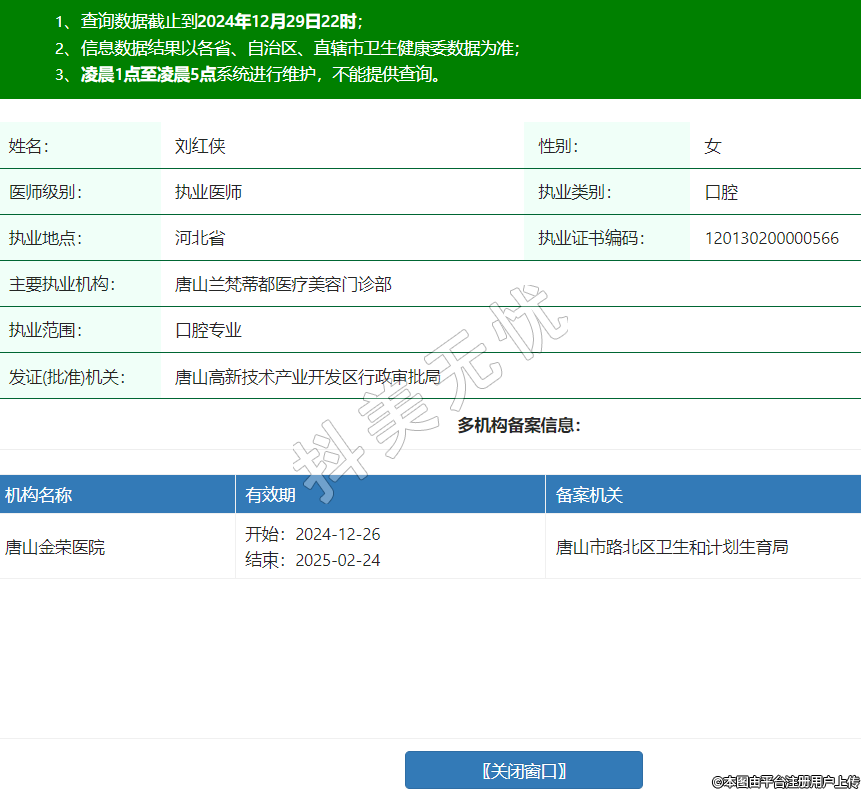The width and height of the screenshot is (861, 789).
Task: Click the end date 2025-02-24
Action: point(337,560)
